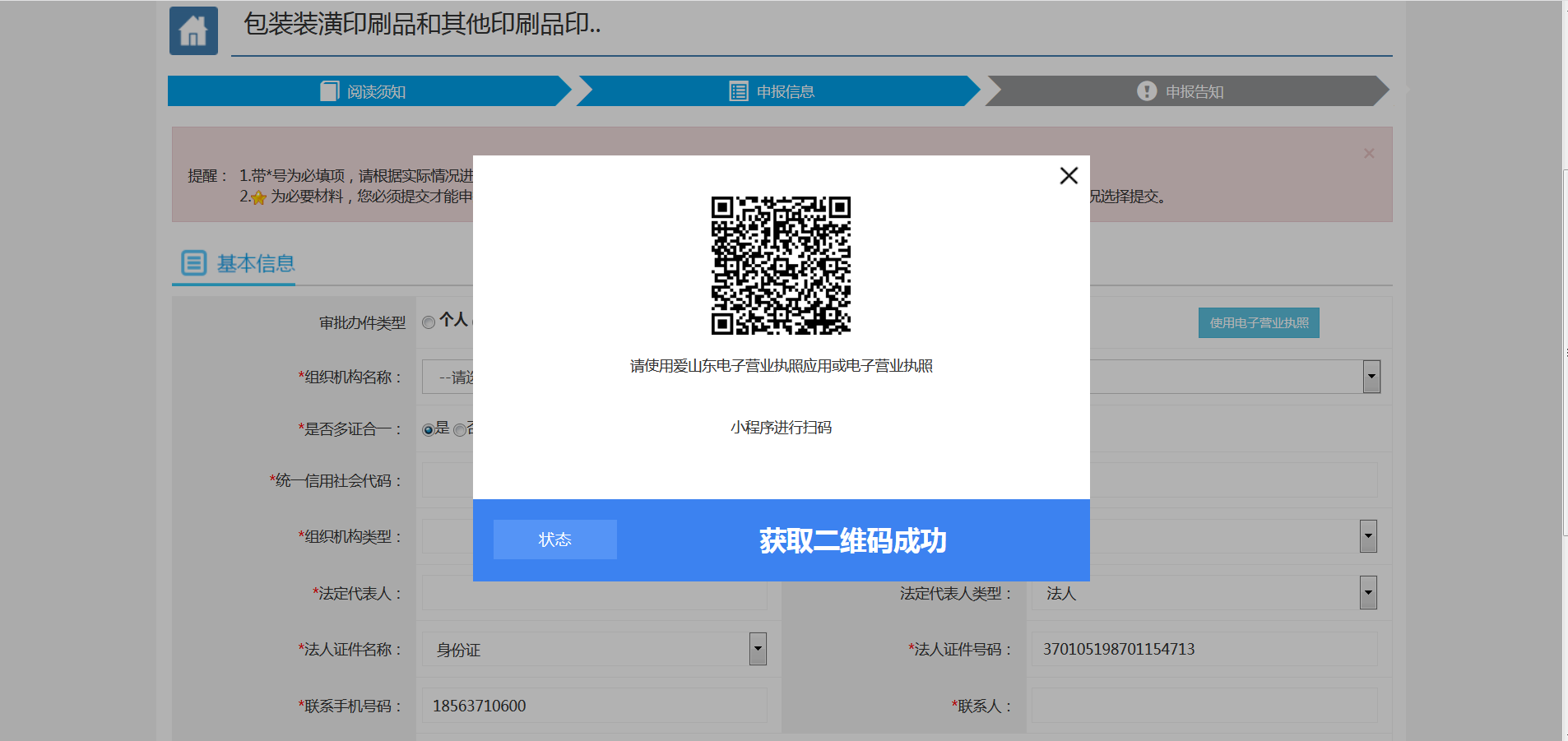Screen dimensions: 1568x741
Task: Click the 小程序进行扫码 text
Action: tap(782, 428)
